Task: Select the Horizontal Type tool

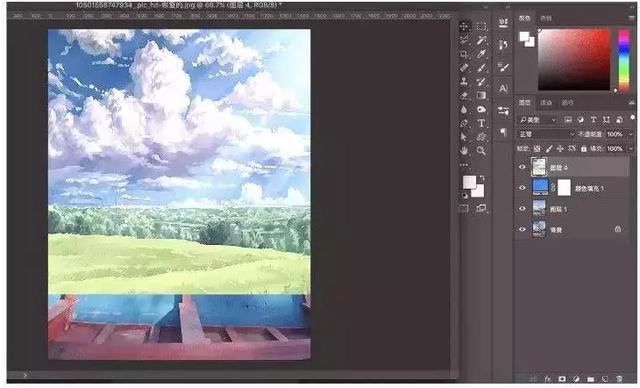Action: point(482,123)
